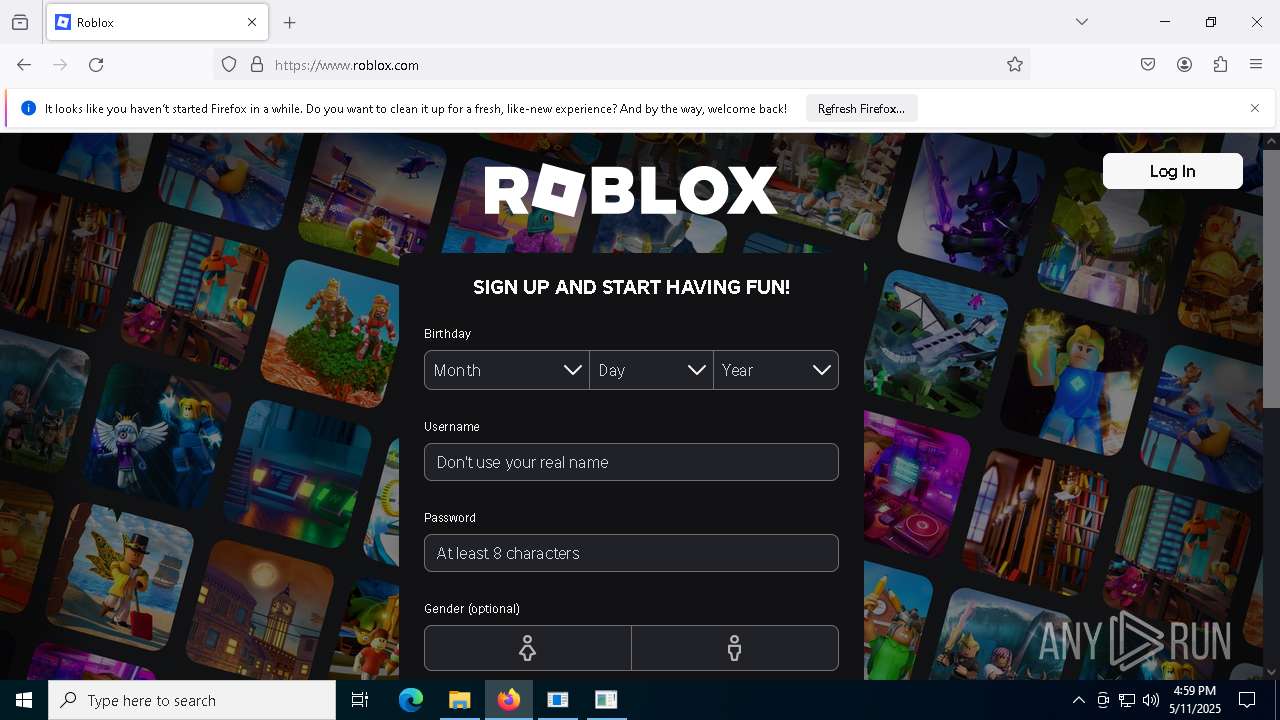Click the Firefox taskbar icon
1280x720 pixels.
point(509,700)
